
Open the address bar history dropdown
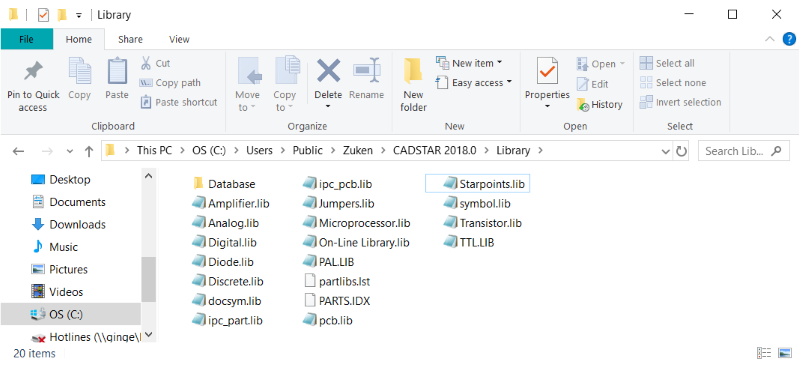pyautogui.click(x=665, y=151)
